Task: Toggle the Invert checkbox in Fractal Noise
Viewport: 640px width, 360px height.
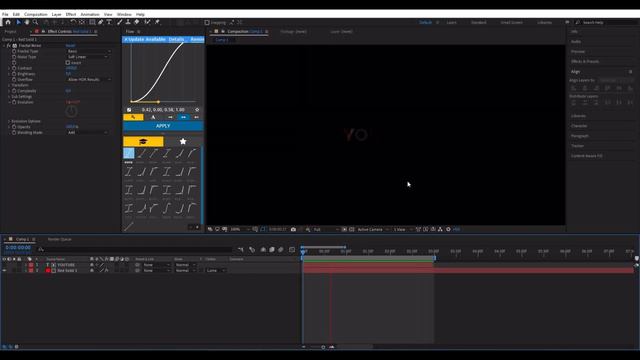Action: [x=68, y=63]
